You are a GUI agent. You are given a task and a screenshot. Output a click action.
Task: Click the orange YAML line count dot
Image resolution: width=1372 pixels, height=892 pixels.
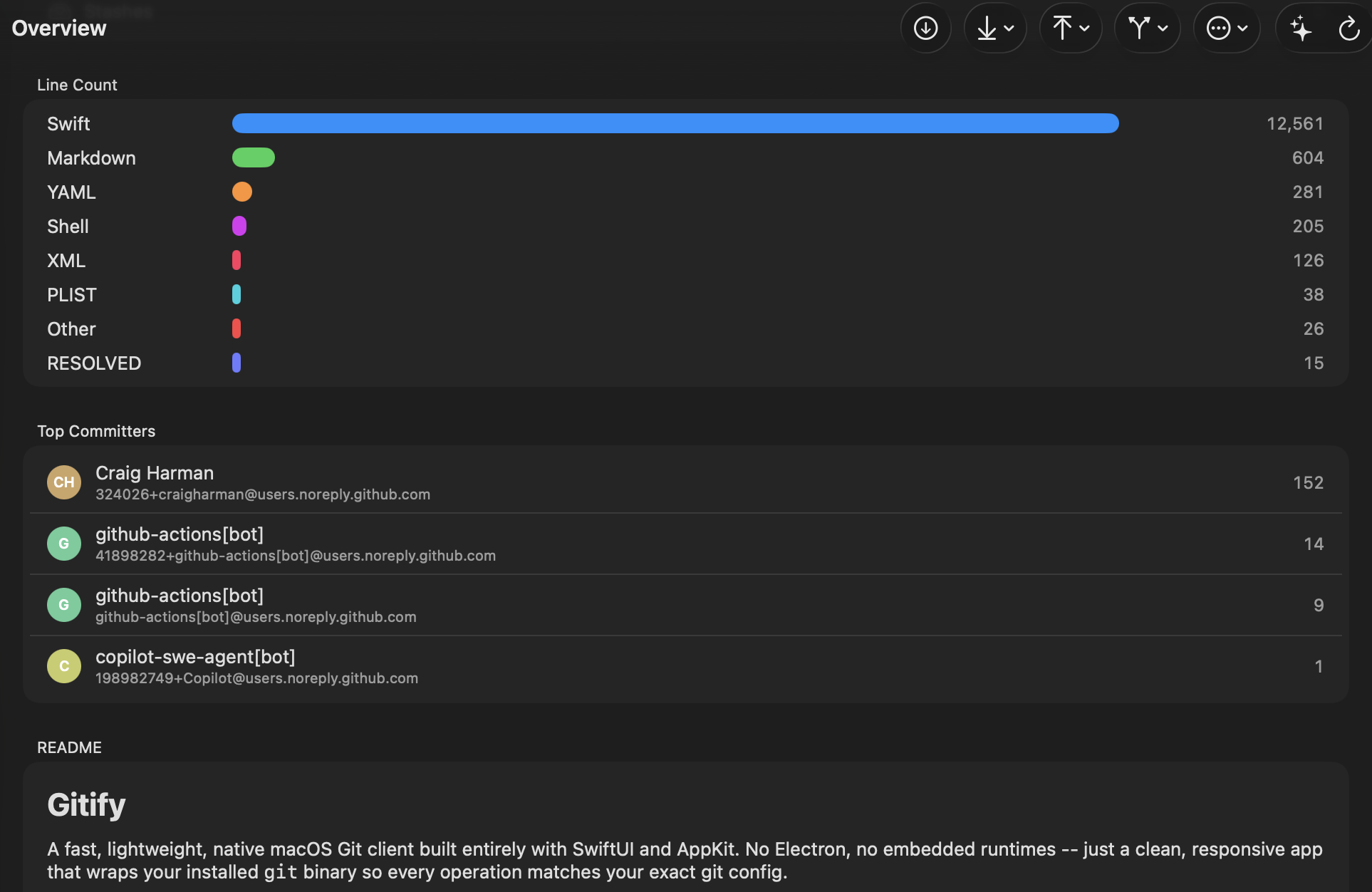242,192
